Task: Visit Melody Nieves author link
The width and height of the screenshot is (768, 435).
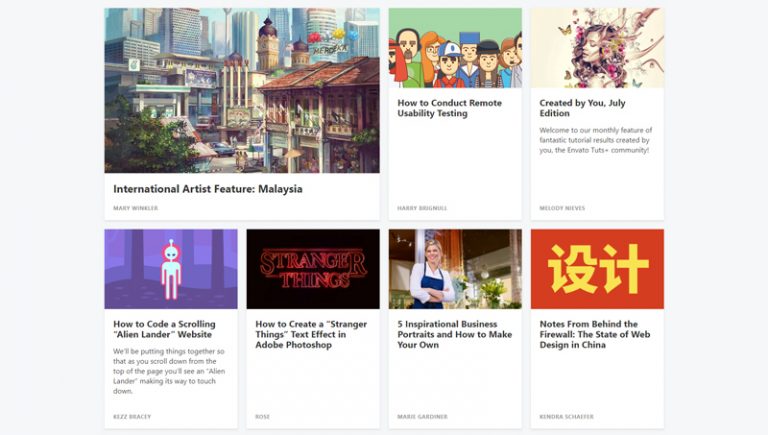Action: coord(562,208)
